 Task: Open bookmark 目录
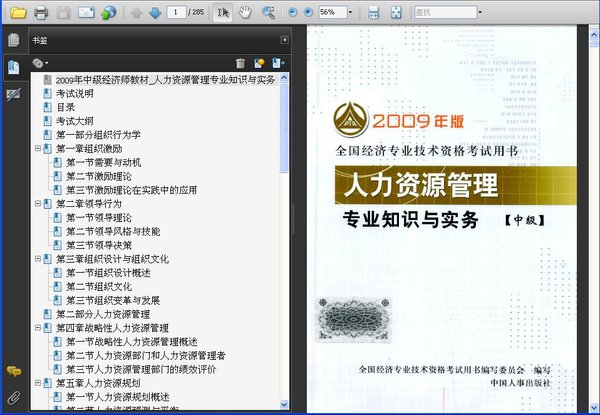pos(65,107)
